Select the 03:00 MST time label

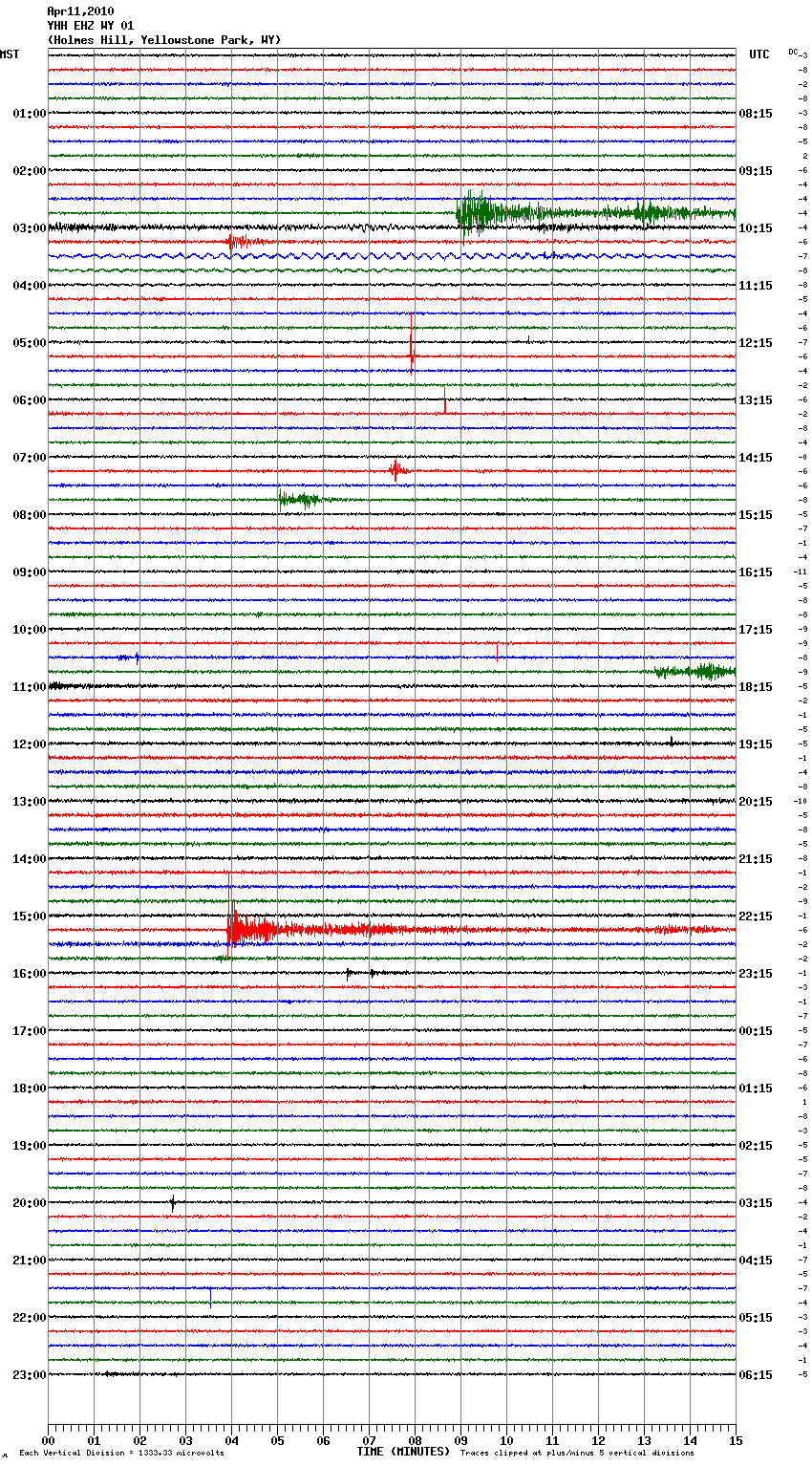tap(30, 228)
